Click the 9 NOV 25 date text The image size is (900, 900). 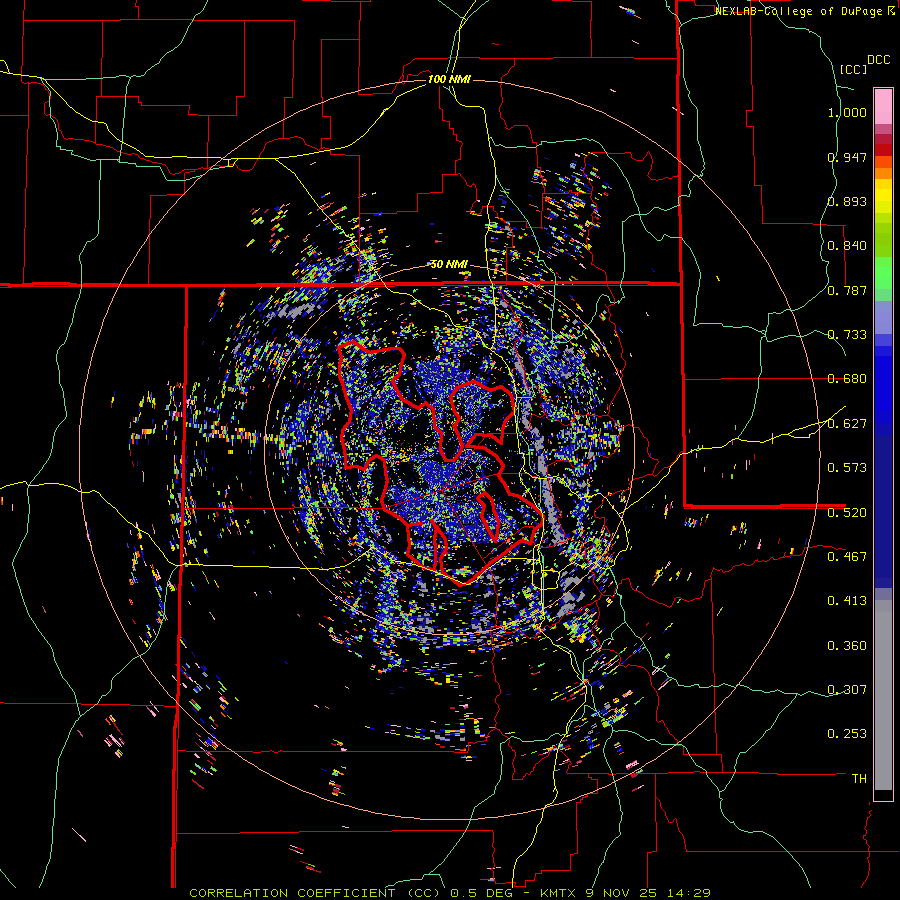[623, 893]
